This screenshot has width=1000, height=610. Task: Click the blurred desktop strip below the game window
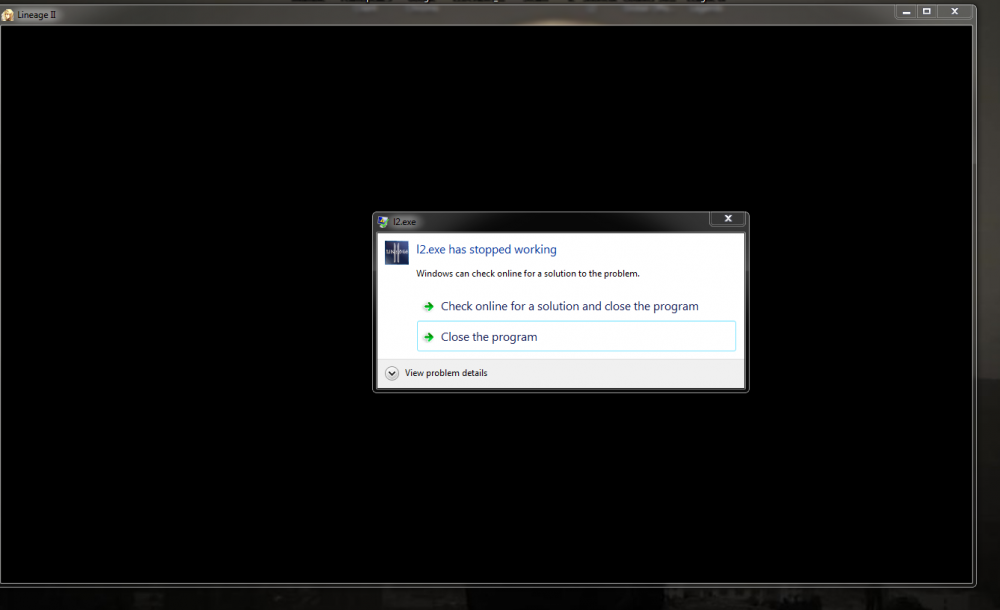[500, 598]
